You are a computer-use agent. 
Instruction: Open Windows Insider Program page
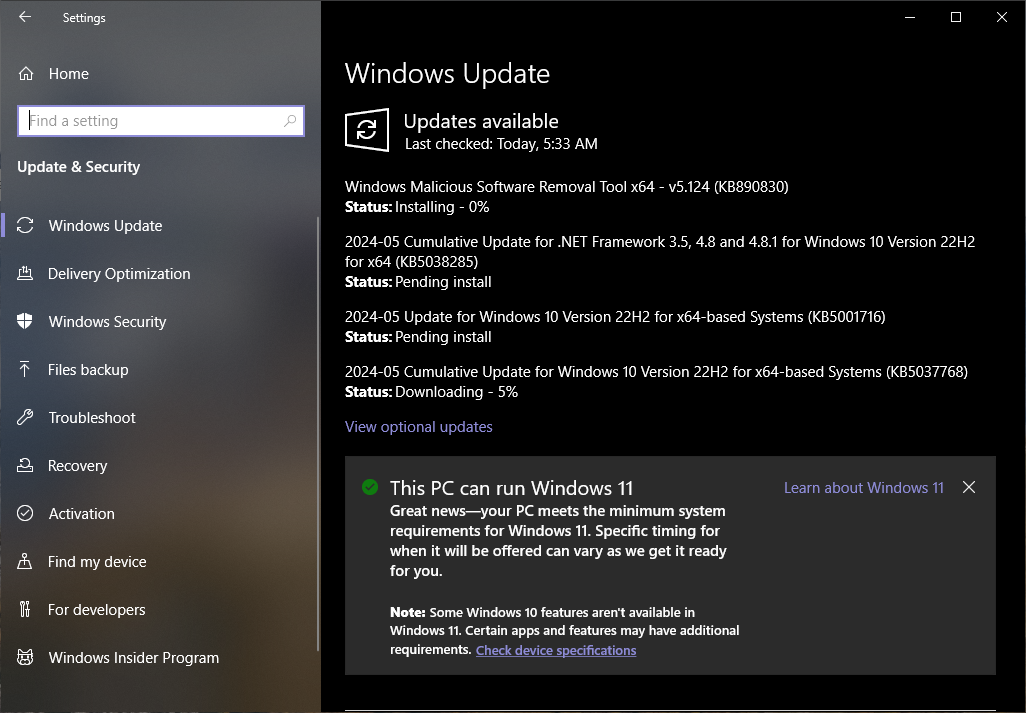[160, 657]
